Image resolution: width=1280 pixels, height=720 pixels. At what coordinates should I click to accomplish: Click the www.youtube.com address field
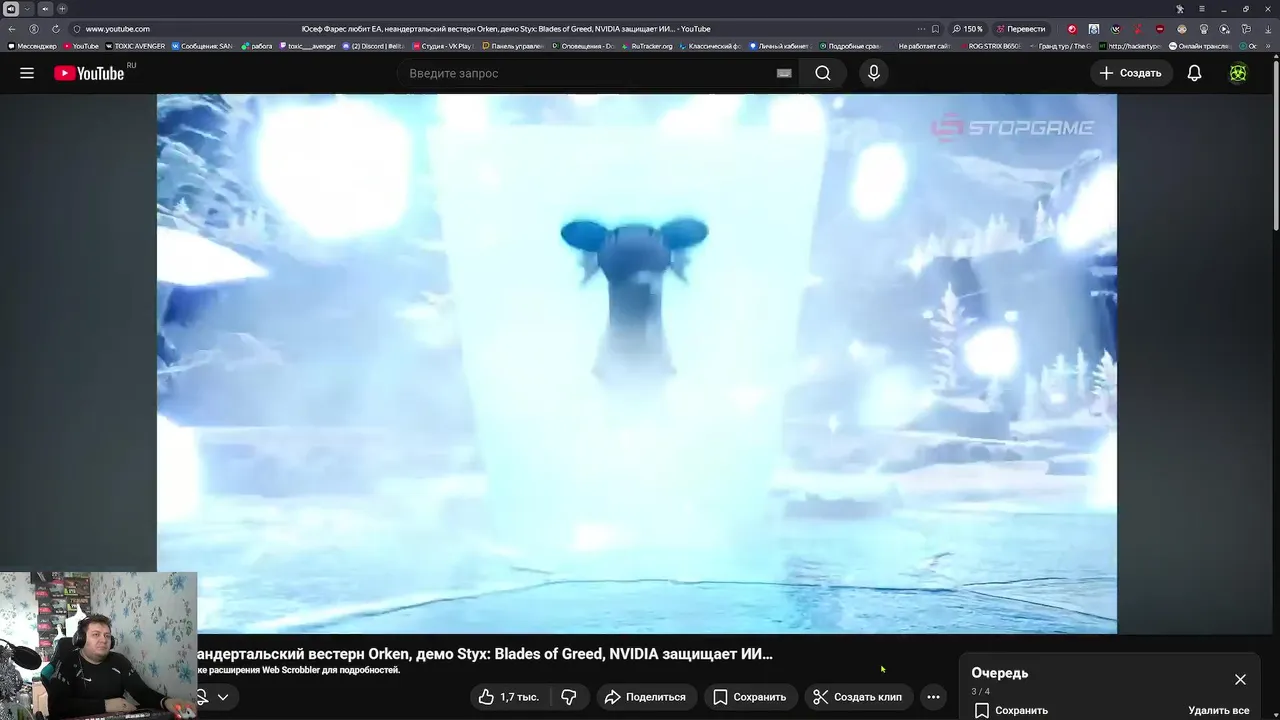pos(118,29)
